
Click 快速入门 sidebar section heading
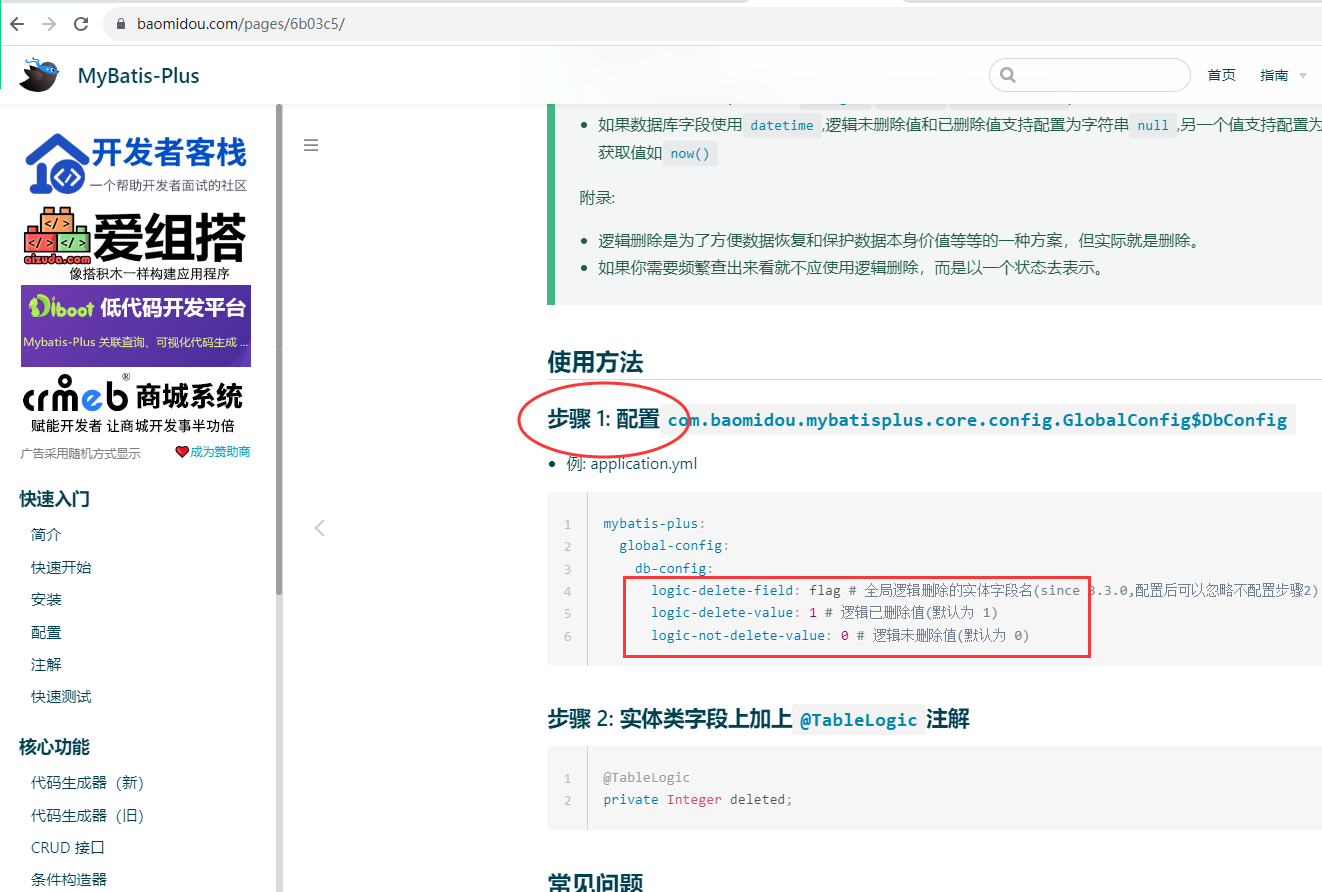55,499
